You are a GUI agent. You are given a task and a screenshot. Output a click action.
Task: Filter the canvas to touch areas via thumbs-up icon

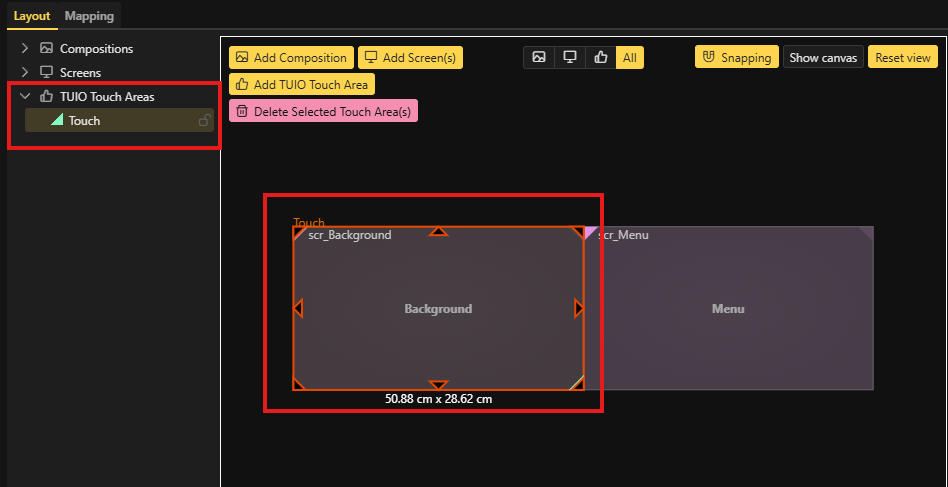(x=600, y=58)
